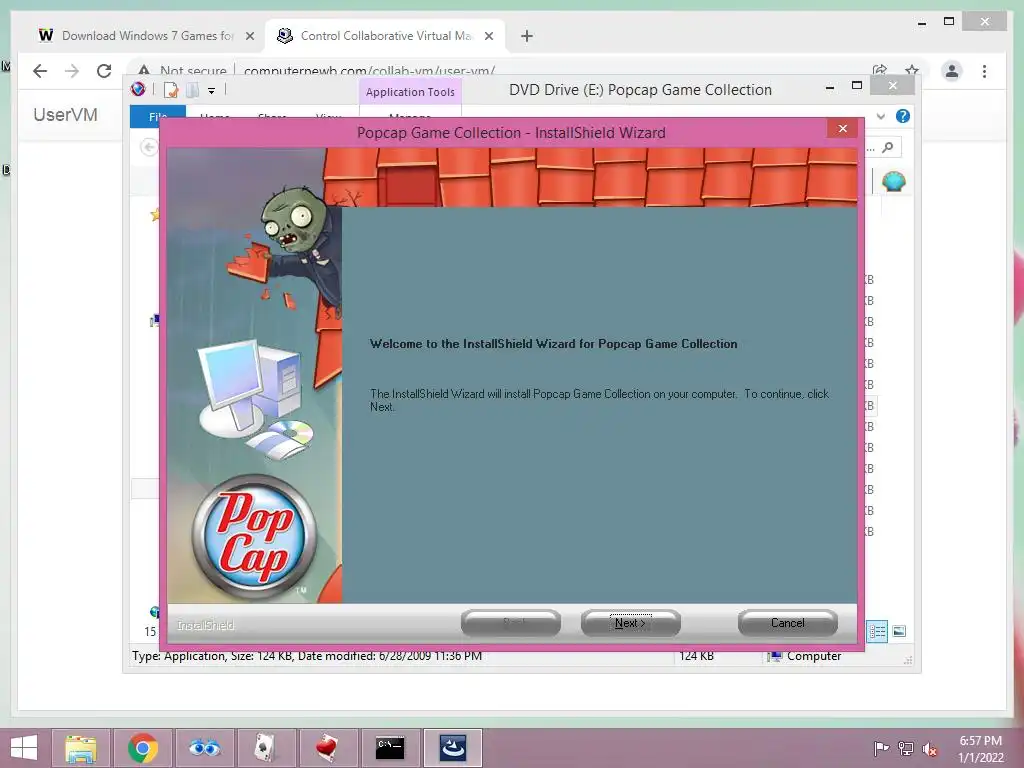Click the Chrome address bar URL
The image size is (1024, 768).
tap(369, 71)
